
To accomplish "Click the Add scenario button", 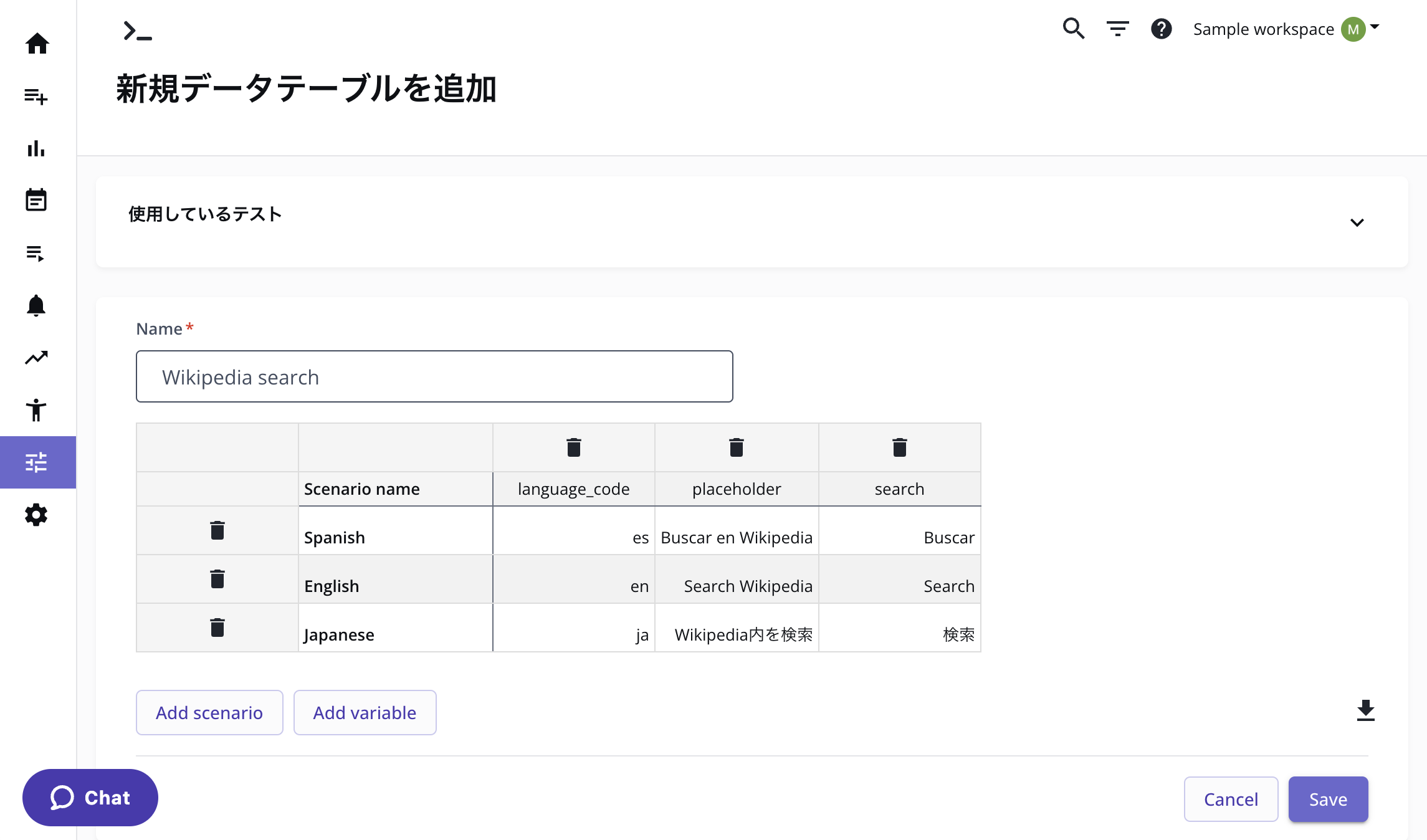I will [209, 712].
